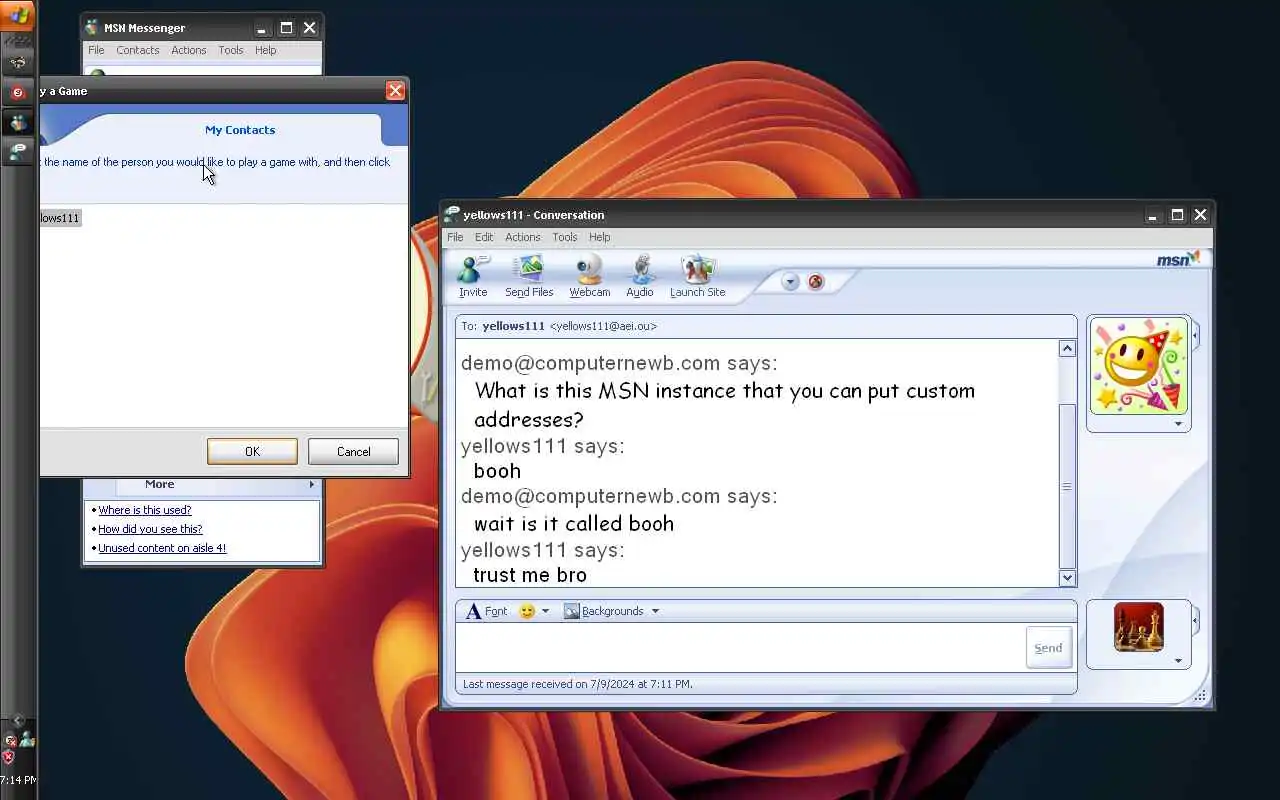This screenshot has width=1280, height=800.
Task: Open 'Unused content on aisle 4!' link
Action: pyautogui.click(x=162, y=548)
